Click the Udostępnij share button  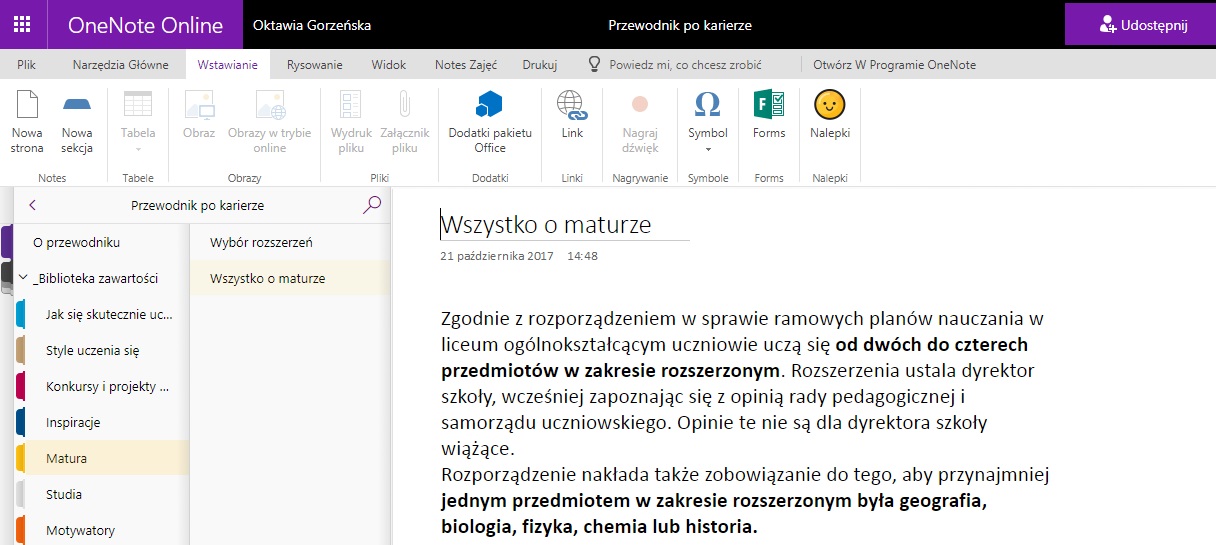[1140, 25]
